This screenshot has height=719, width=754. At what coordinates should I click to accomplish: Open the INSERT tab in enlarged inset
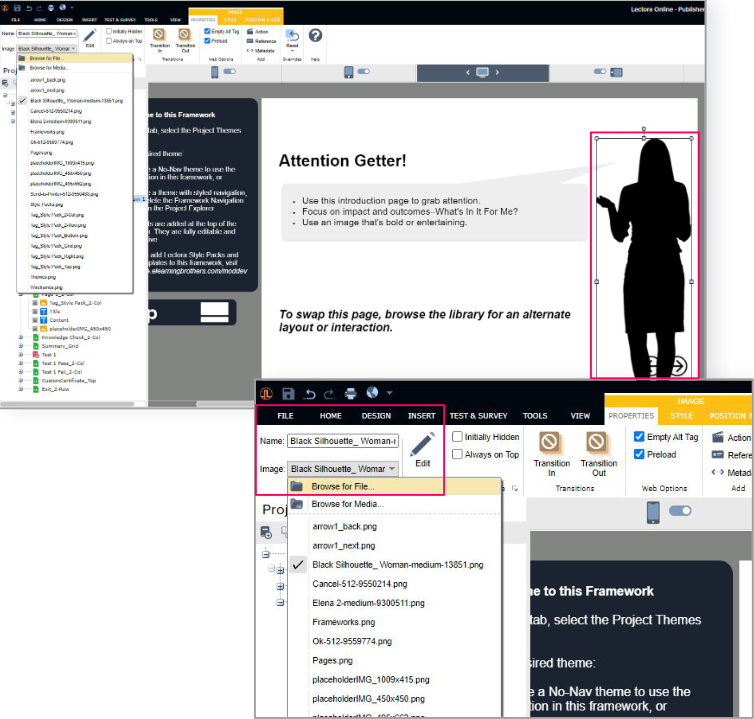click(x=421, y=415)
